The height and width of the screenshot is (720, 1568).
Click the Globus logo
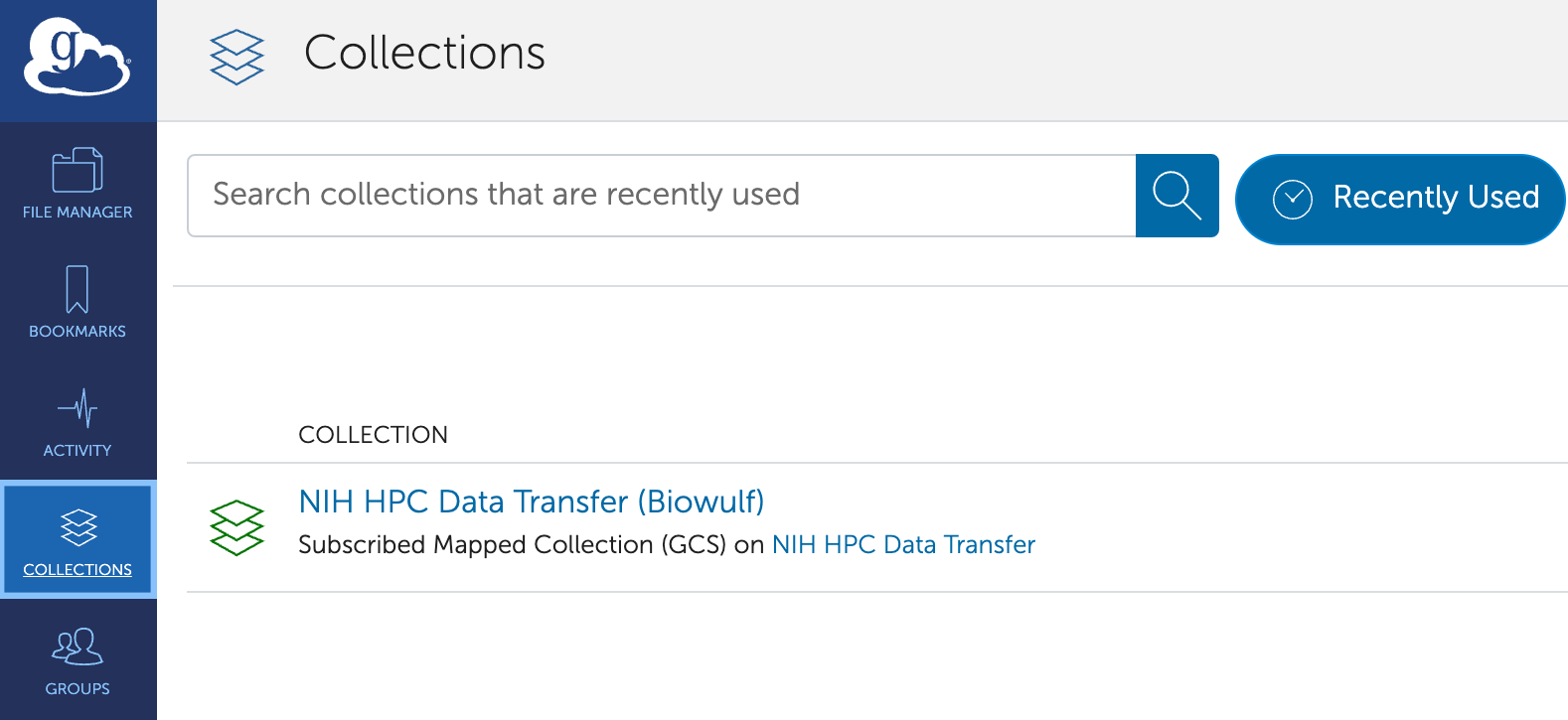point(78,58)
